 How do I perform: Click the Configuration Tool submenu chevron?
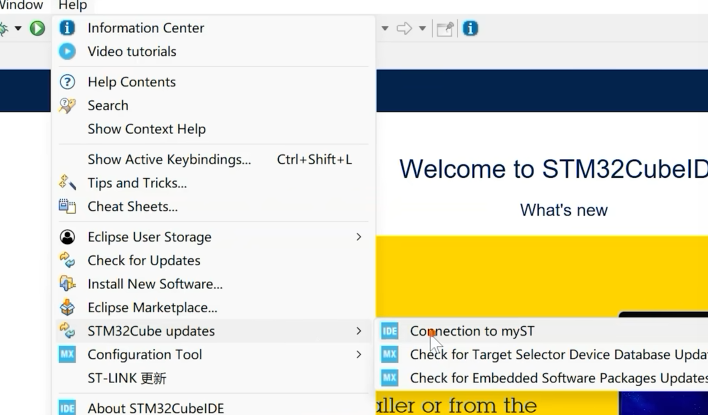pyautogui.click(x=359, y=354)
